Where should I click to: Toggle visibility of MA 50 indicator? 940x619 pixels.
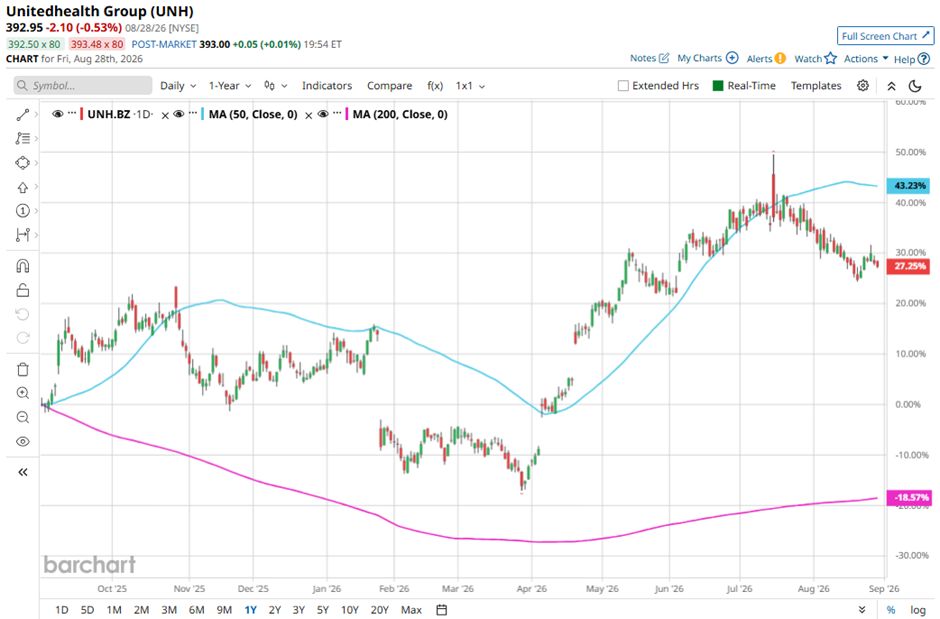(179, 114)
